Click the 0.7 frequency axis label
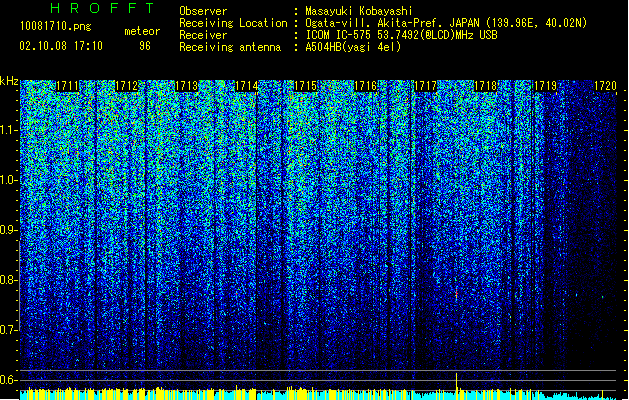 [8, 330]
